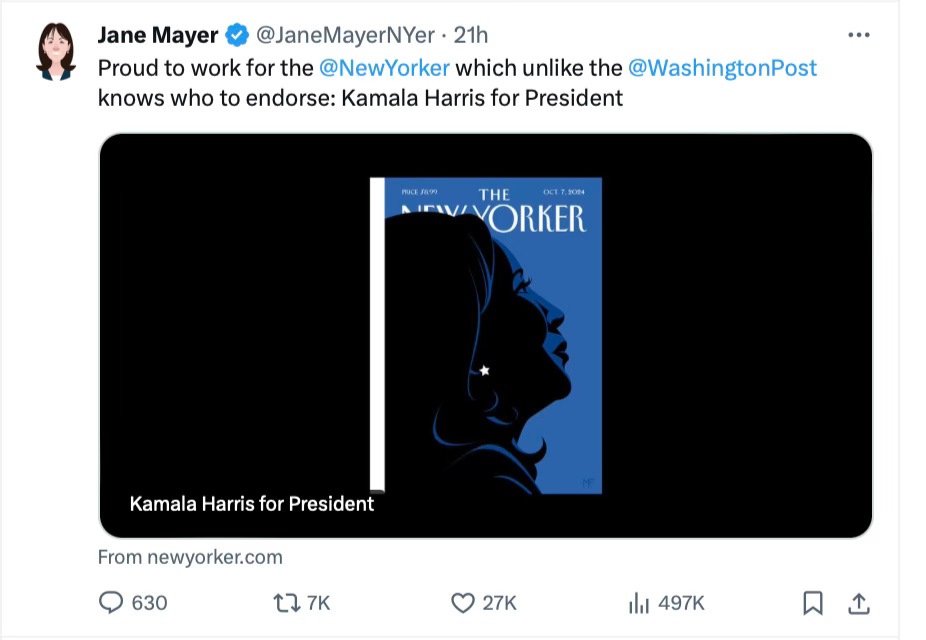Click the Jane Mayer display name
This screenshot has height=640, width=926.
[157, 36]
